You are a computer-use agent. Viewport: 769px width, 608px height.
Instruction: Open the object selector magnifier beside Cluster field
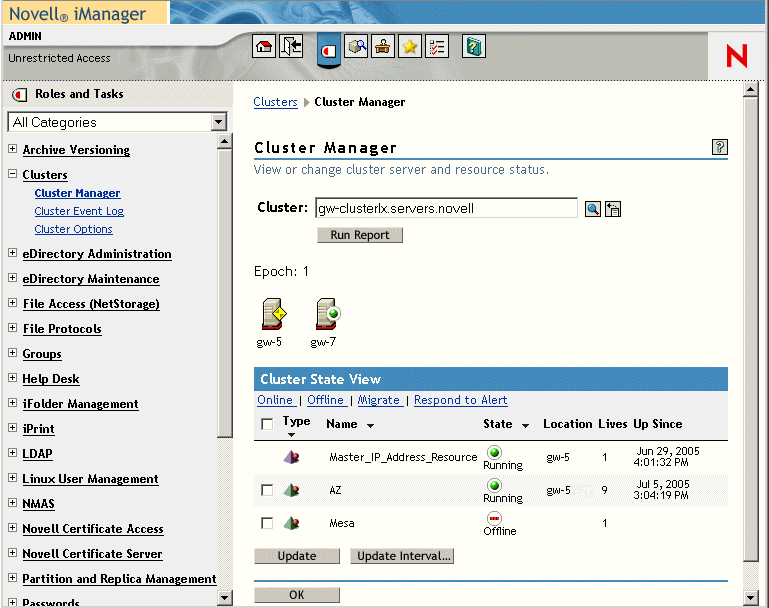click(x=592, y=209)
